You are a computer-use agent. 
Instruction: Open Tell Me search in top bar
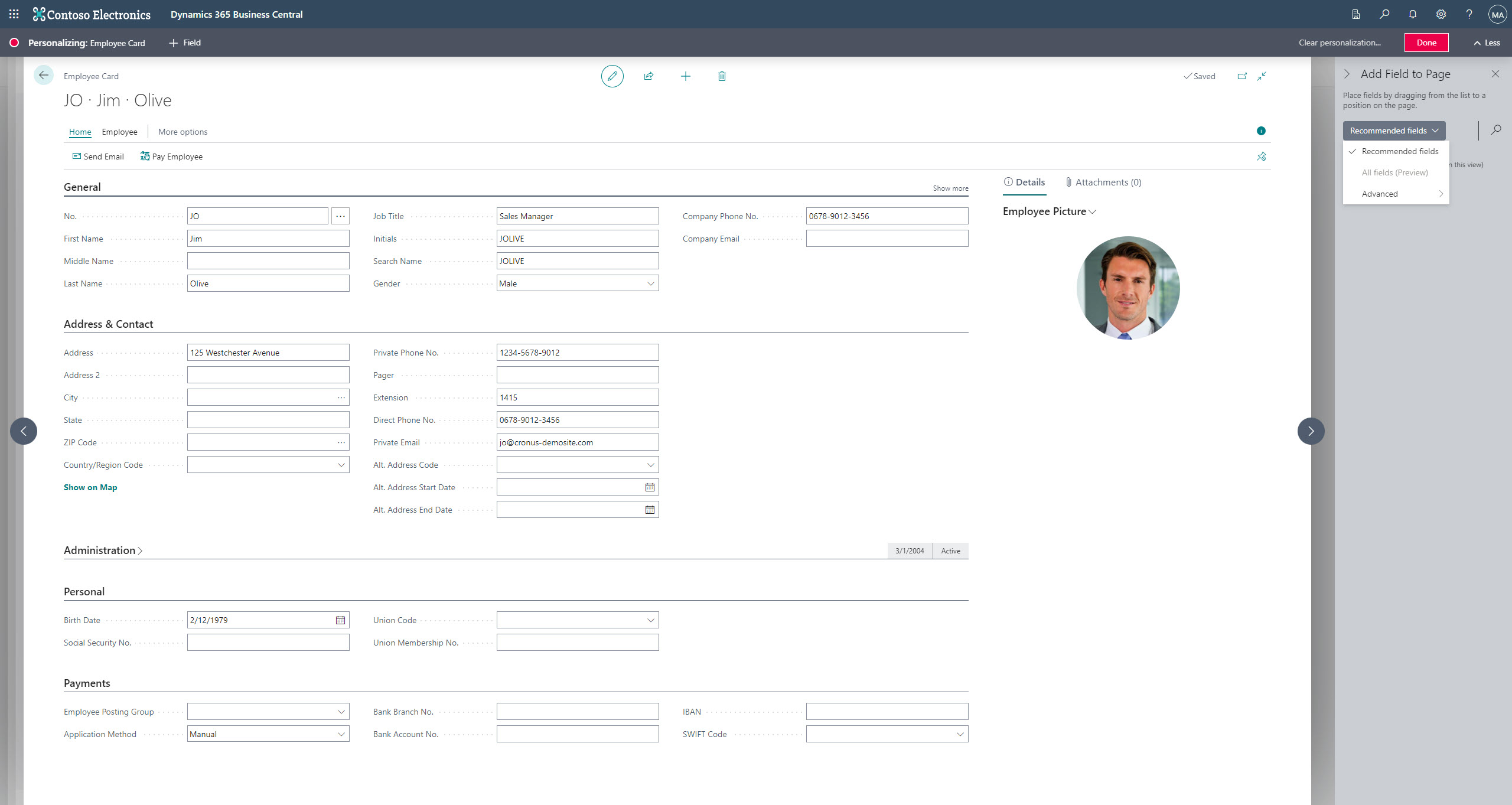(x=1384, y=14)
